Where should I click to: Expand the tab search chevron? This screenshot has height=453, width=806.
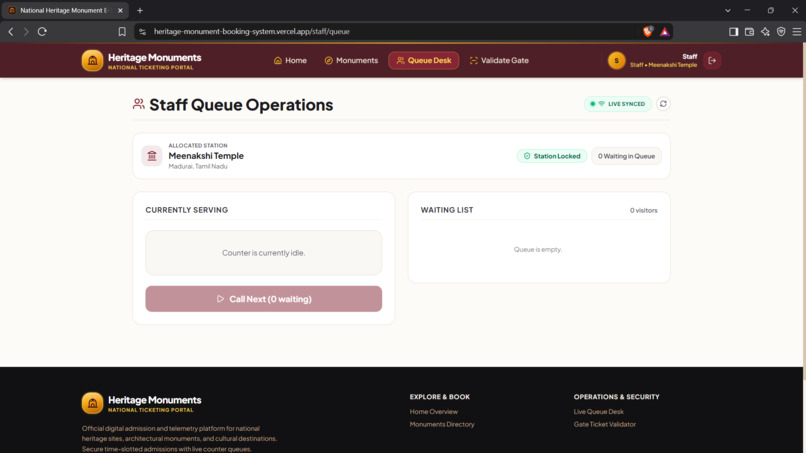[x=728, y=10]
